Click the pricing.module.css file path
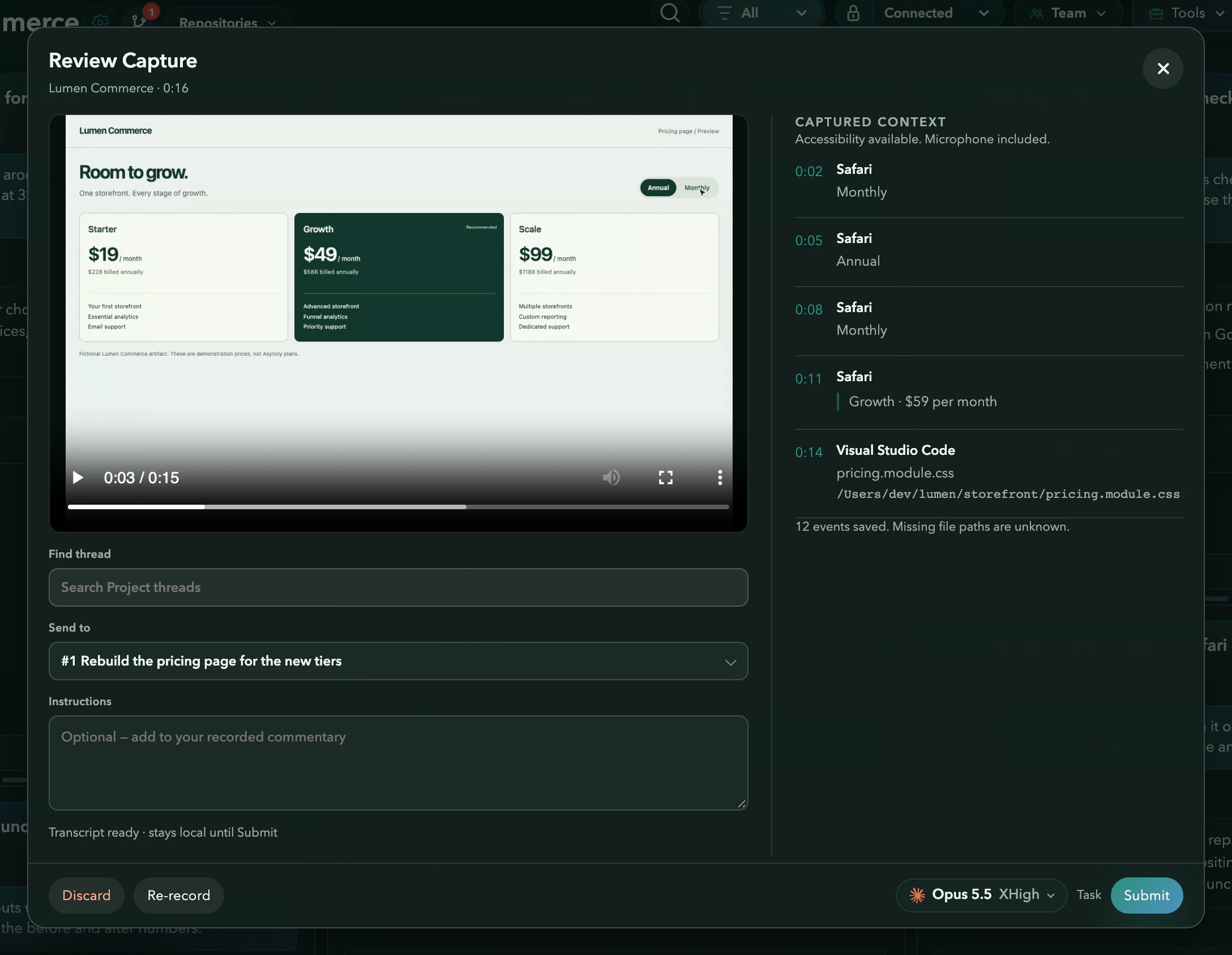This screenshot has width=1232, height=955. 1008,494
